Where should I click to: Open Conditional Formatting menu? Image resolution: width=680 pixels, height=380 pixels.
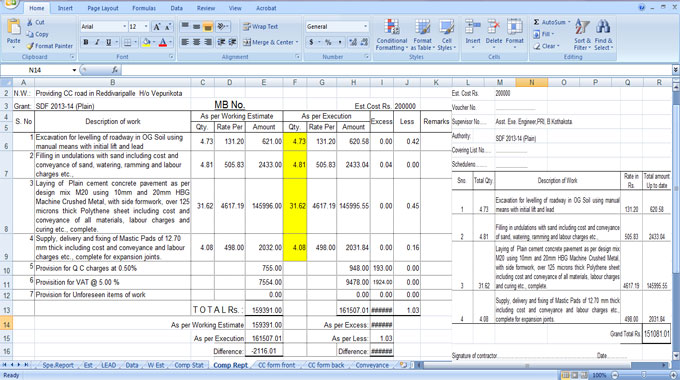[392, 35]
